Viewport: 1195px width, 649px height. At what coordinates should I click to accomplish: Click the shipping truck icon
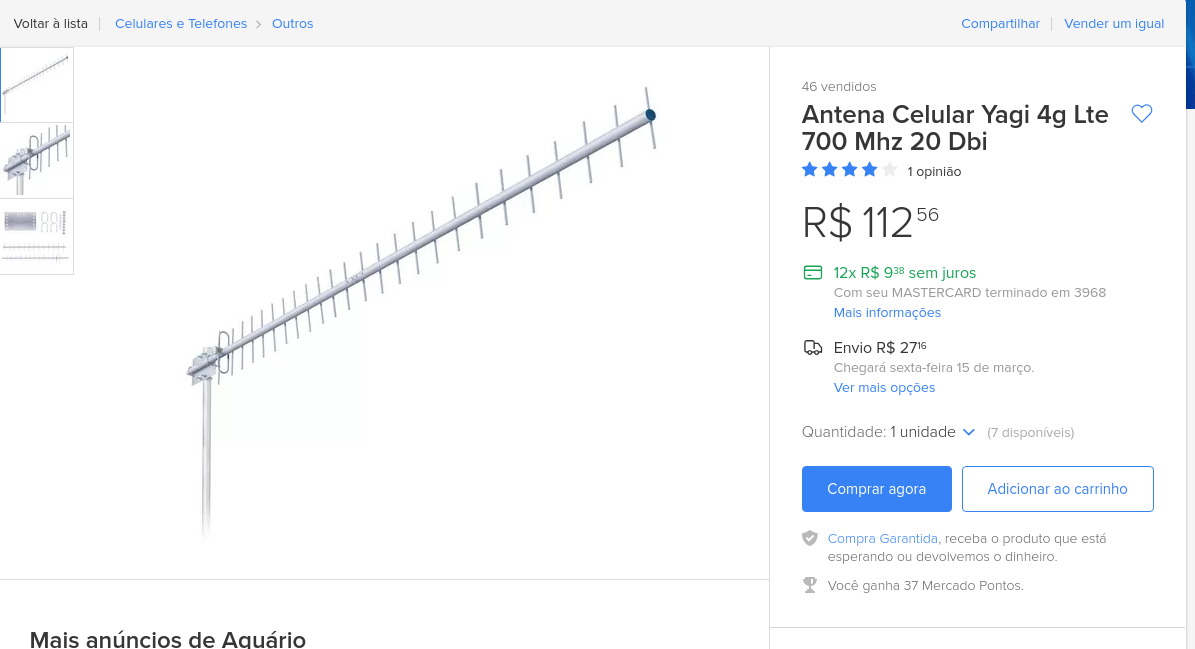pyautogui.click(x=813, y=348)
